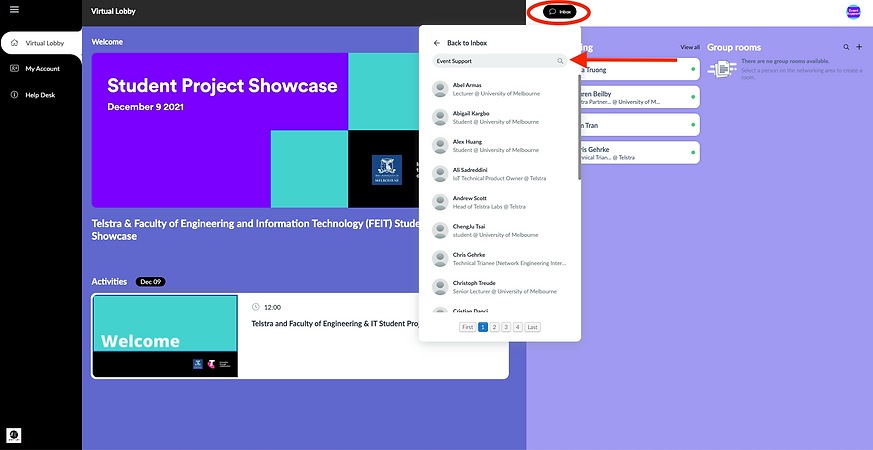Click the Event Support profile avatar
Screen dimensions: 873x450
pos(853,12)
